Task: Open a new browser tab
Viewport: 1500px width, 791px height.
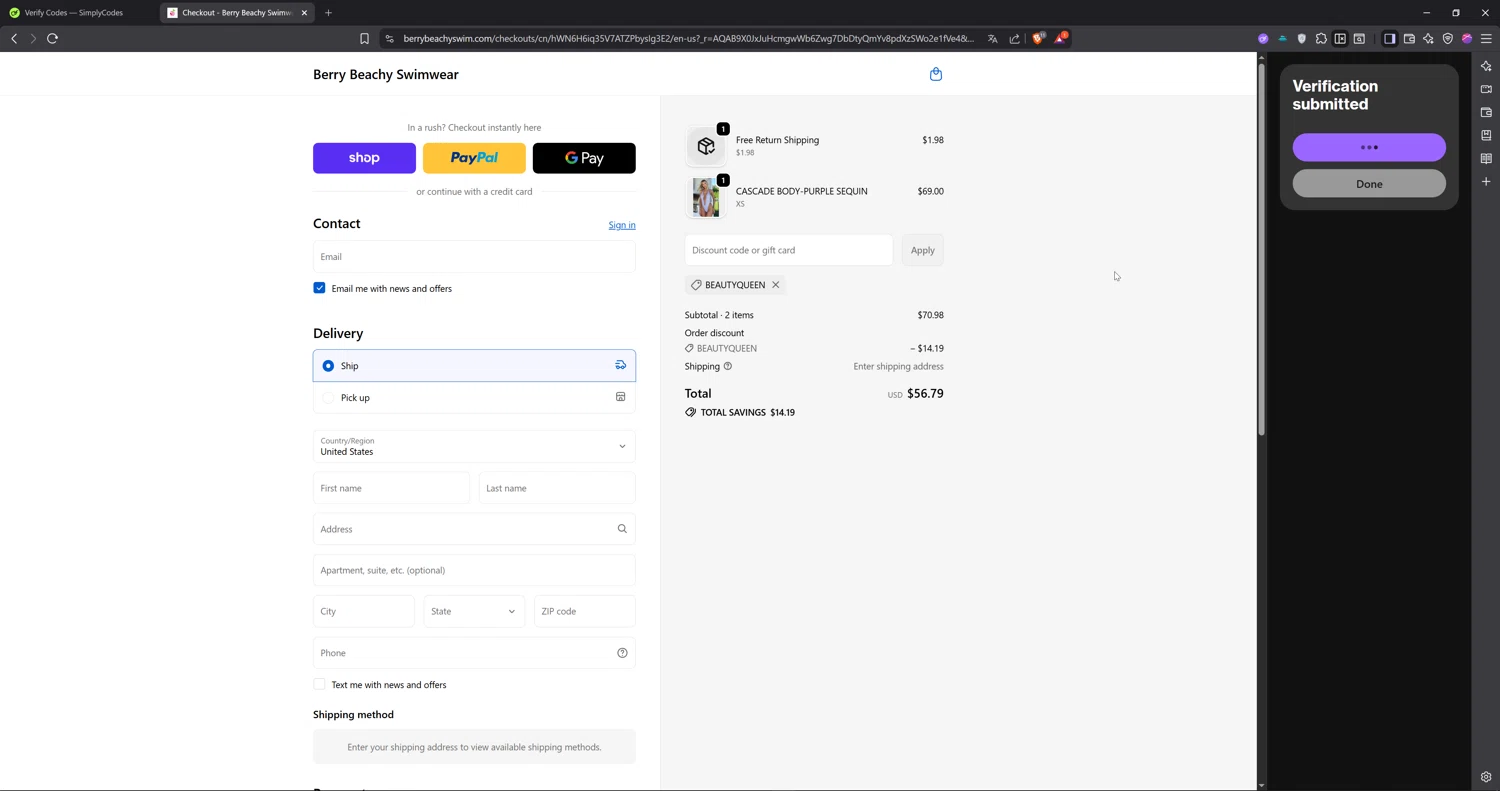Action: click(328, 13)
